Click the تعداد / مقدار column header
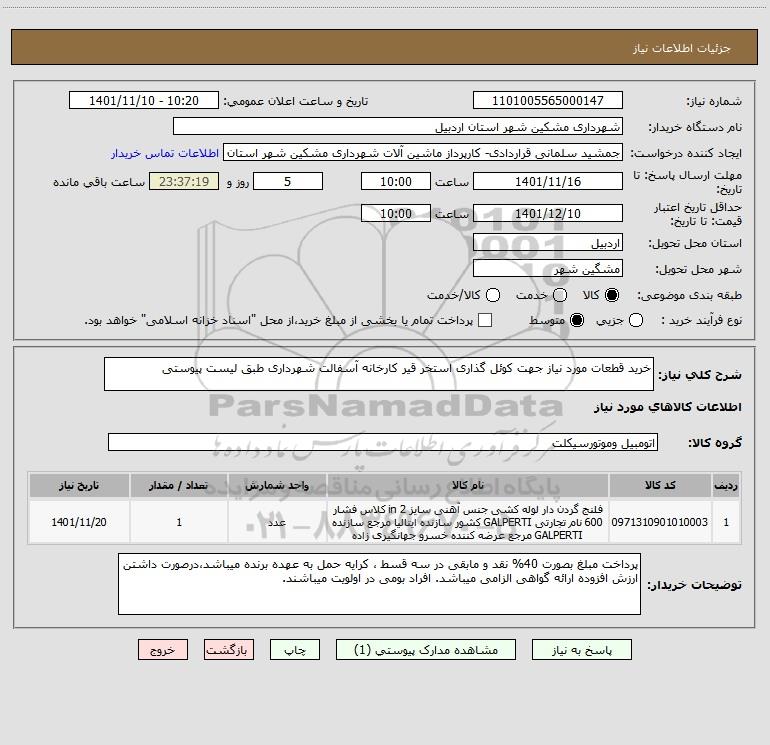Viewport: 770px width, 745px height. (179, 486)
